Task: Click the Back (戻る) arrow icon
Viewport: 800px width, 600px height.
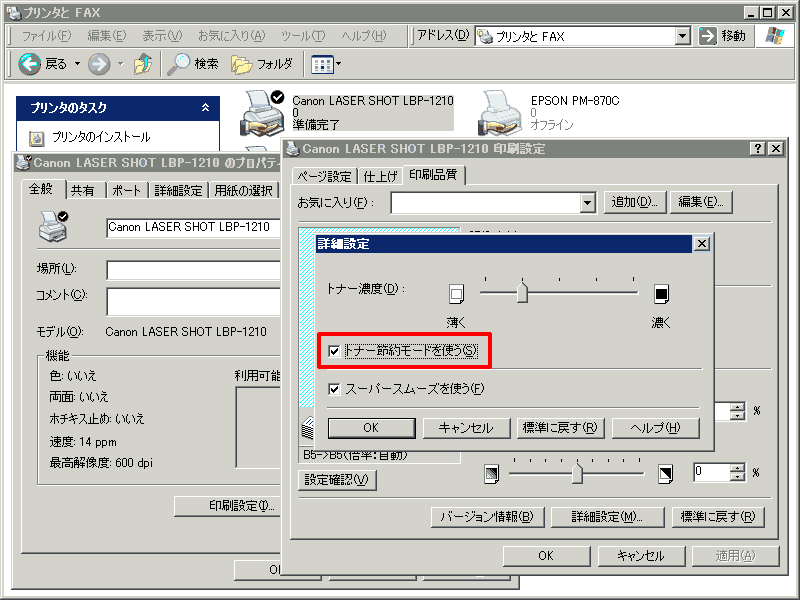Action: tap(29, 64)
